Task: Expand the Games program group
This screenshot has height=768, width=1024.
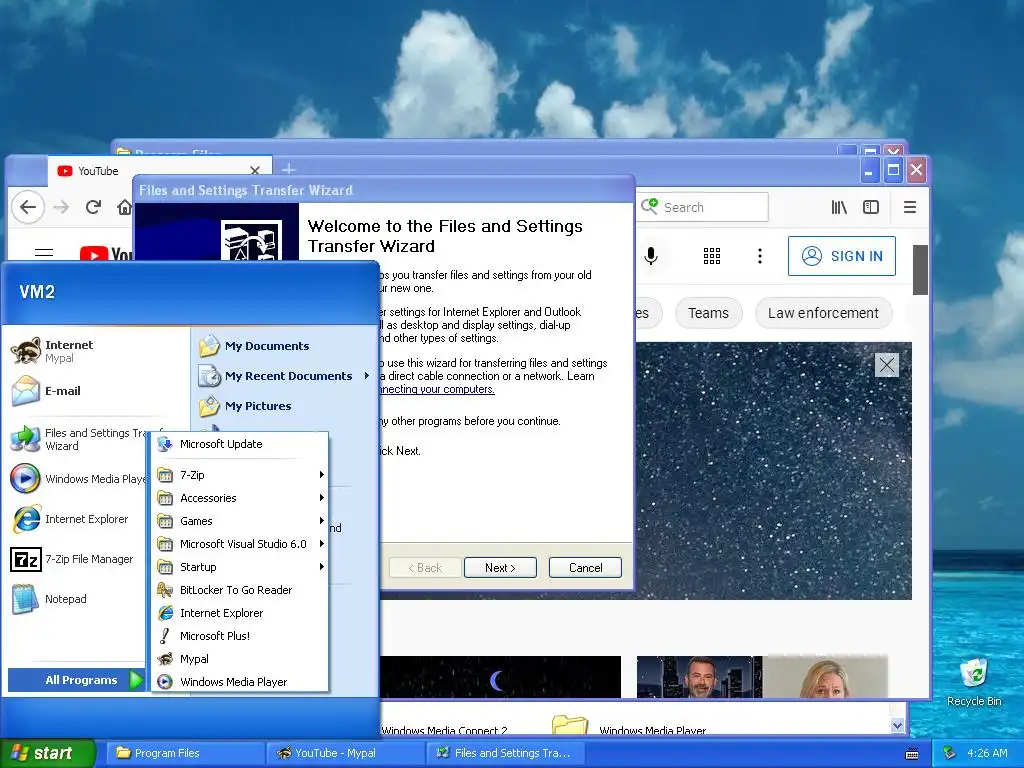Action: click(240, 521)
